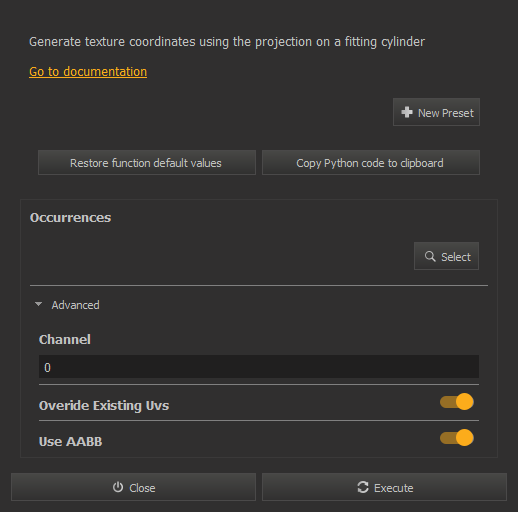Viewport: 518px width, 512px height.
Task: Click the plus icon for New Preset
Action: click(407, 112)
